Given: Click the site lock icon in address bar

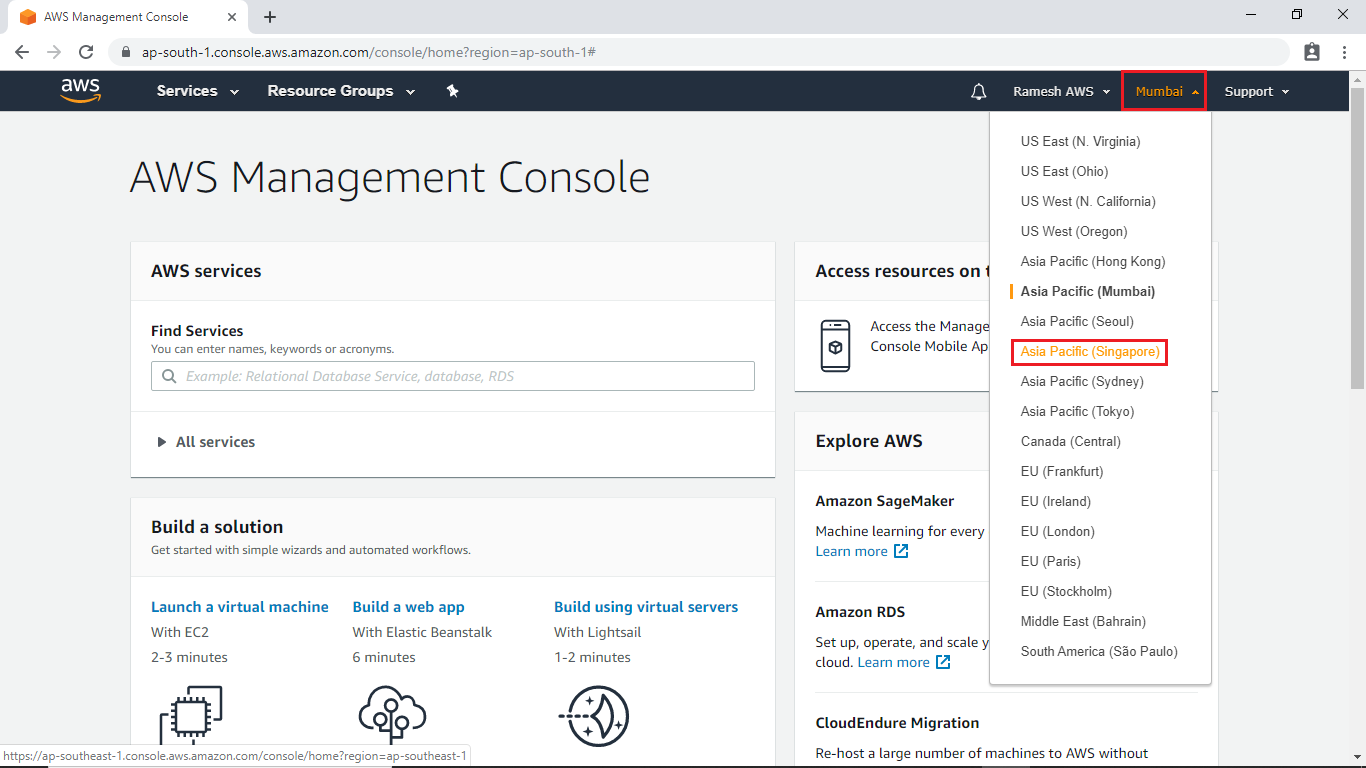Looking at the screenshot, I should click(126, 52).
